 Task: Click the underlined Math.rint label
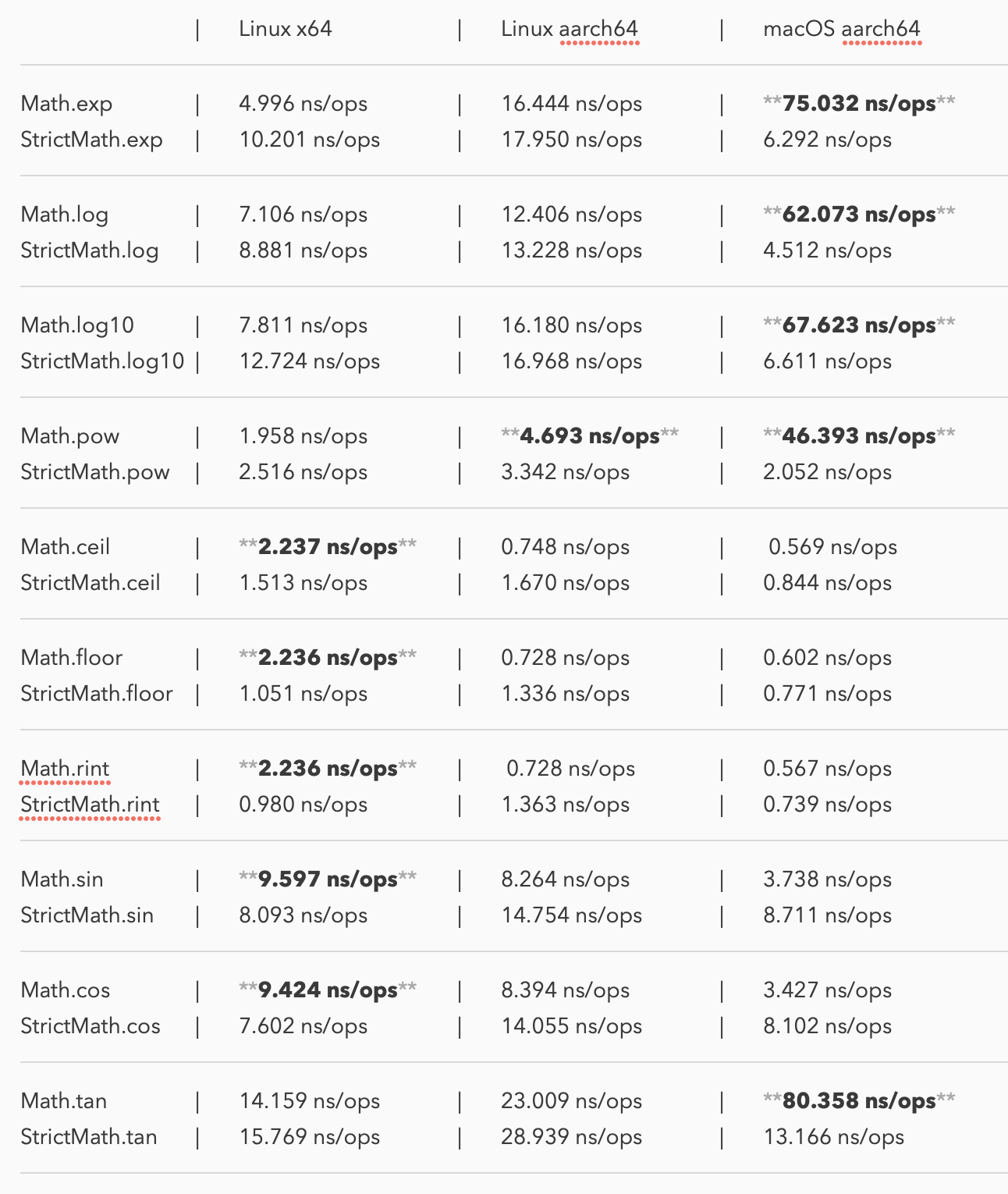(66, 769)
